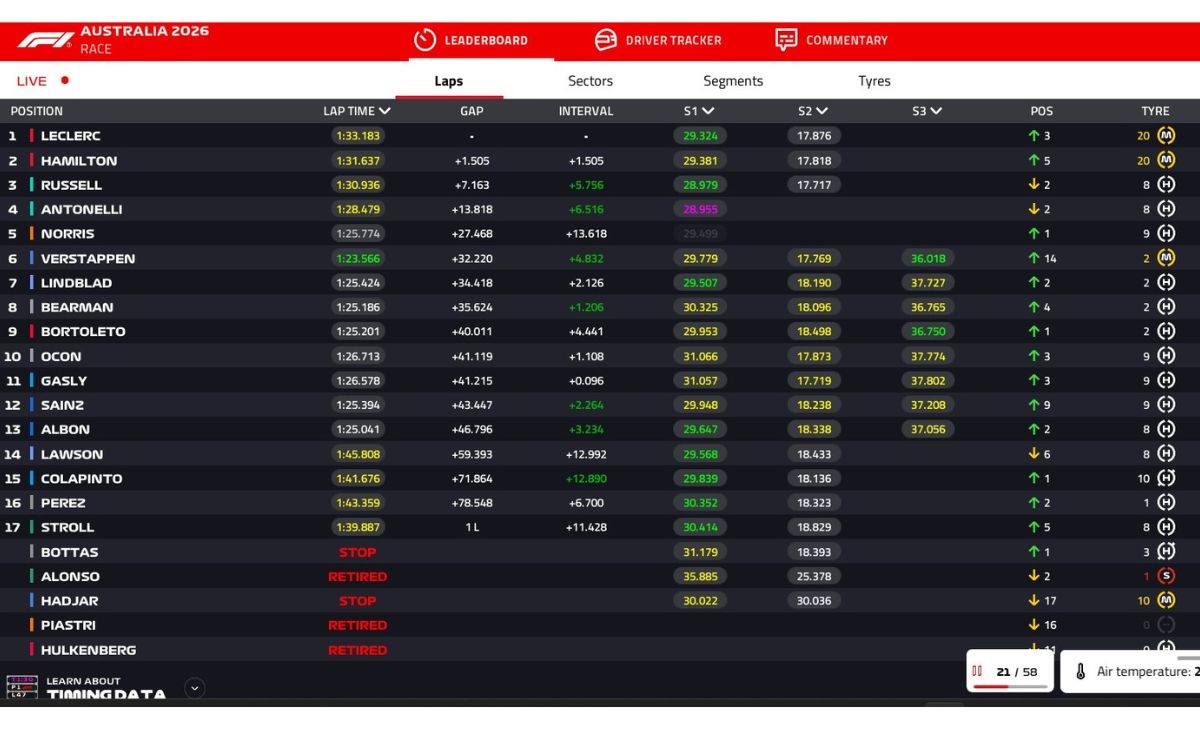
Task: Click the air temperature thermometer icon
Action: 1081,671
